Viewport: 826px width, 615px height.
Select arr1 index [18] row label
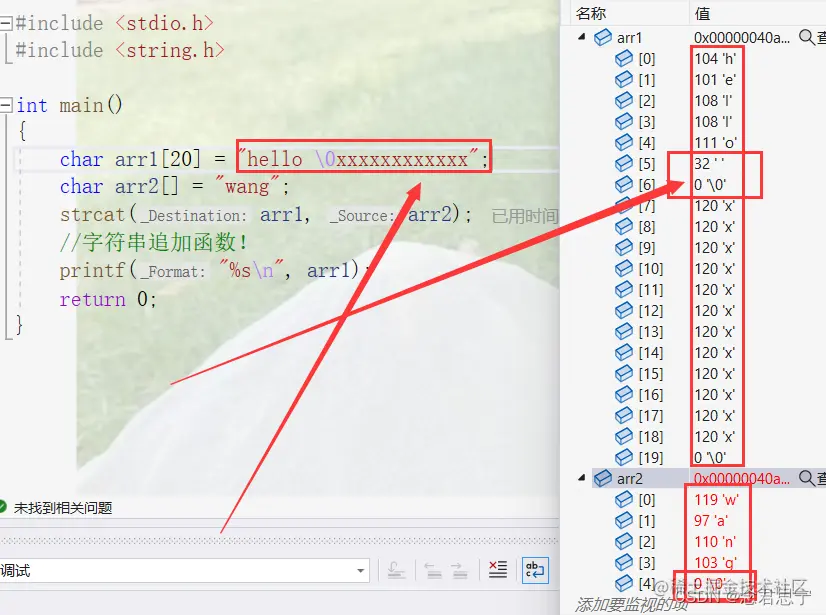[x=651, y=437]
